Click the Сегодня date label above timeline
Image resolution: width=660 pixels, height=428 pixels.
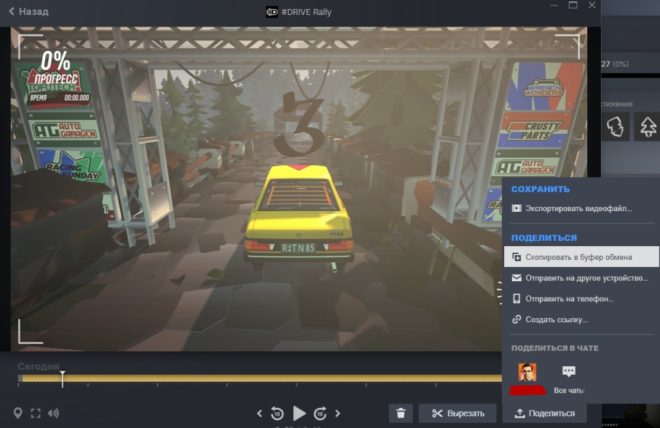pos(38,366)
